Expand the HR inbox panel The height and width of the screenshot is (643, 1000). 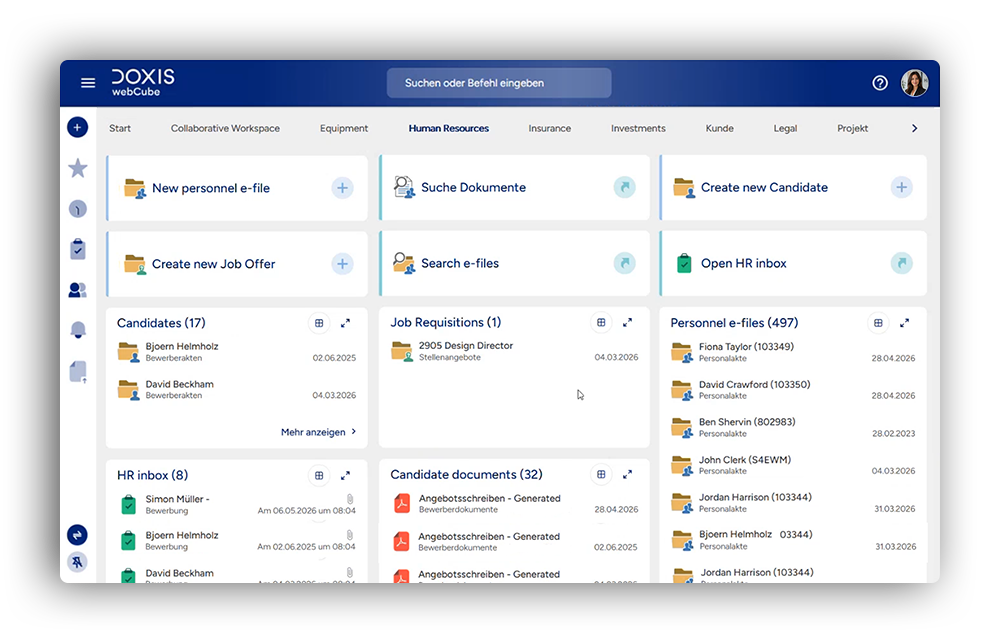346,476
